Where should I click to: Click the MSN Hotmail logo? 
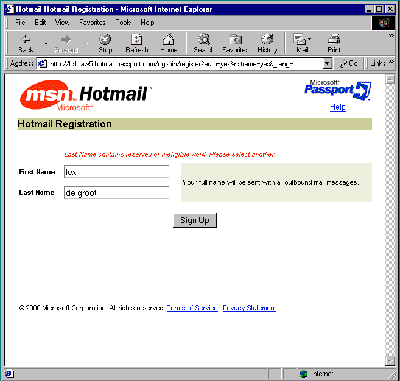point(85,95)
